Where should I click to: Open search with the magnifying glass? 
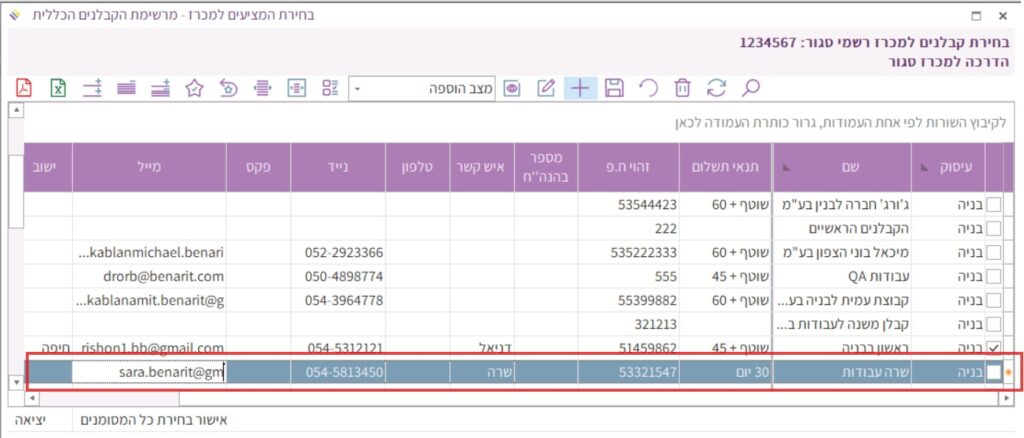click(x=751, y=88)
